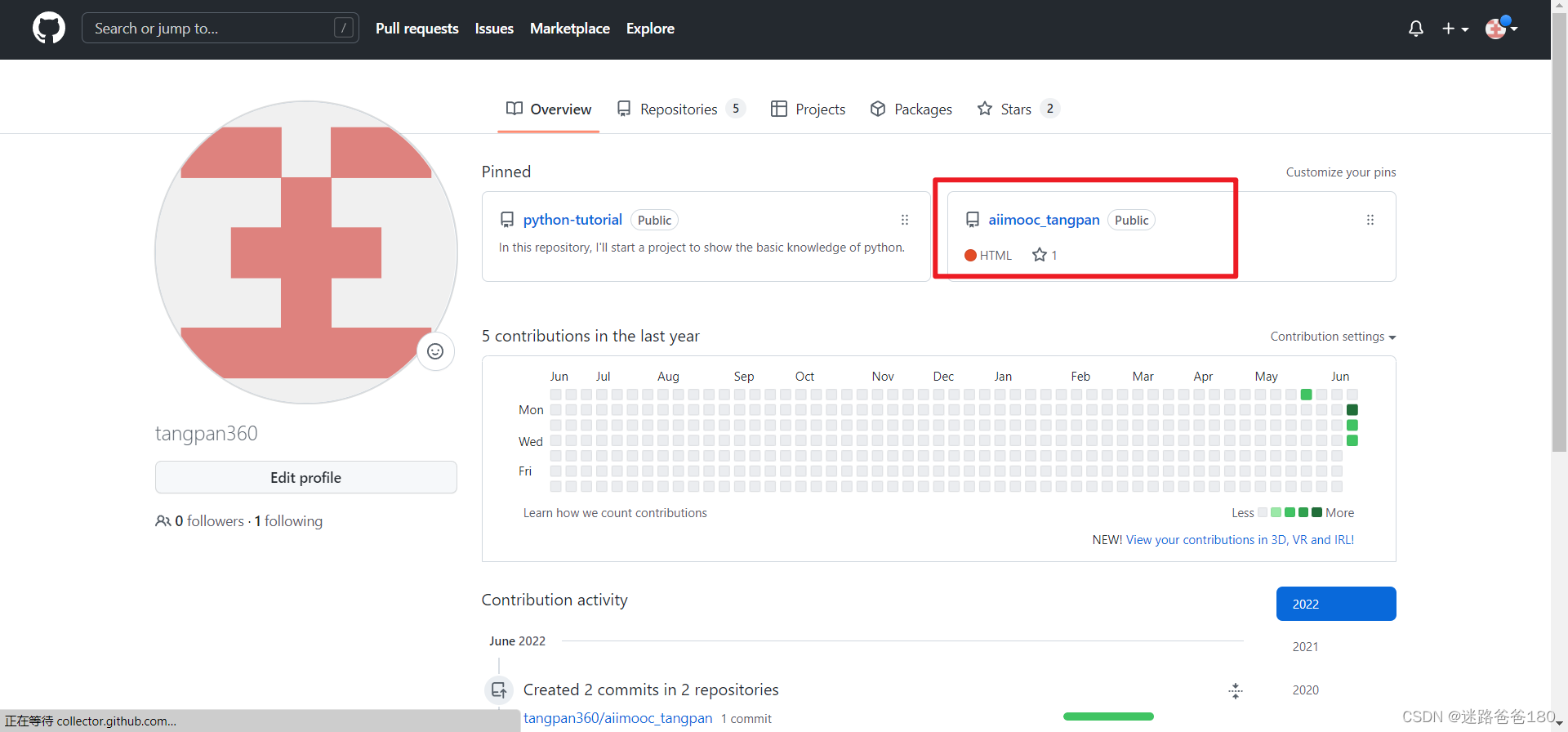Click the Public badge on python-tutorial
The height and width of the screenshot is (732, 1568).
(654, 221)
